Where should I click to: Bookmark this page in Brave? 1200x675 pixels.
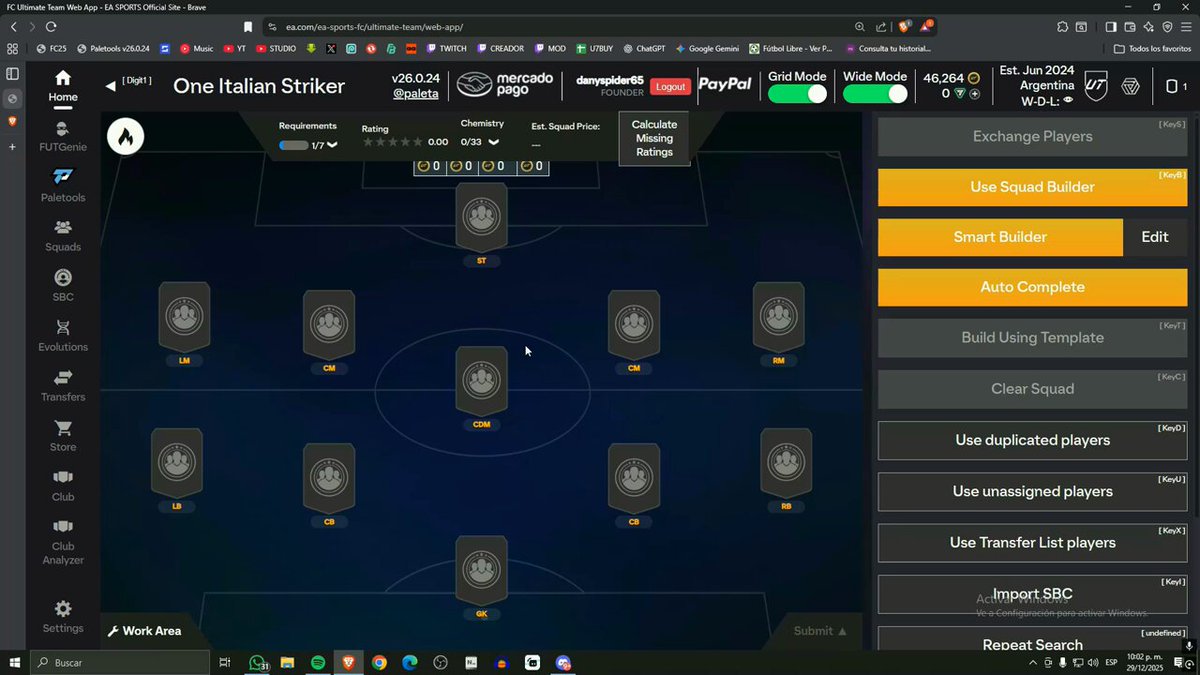pyautogui.click(x=248, y=27)
